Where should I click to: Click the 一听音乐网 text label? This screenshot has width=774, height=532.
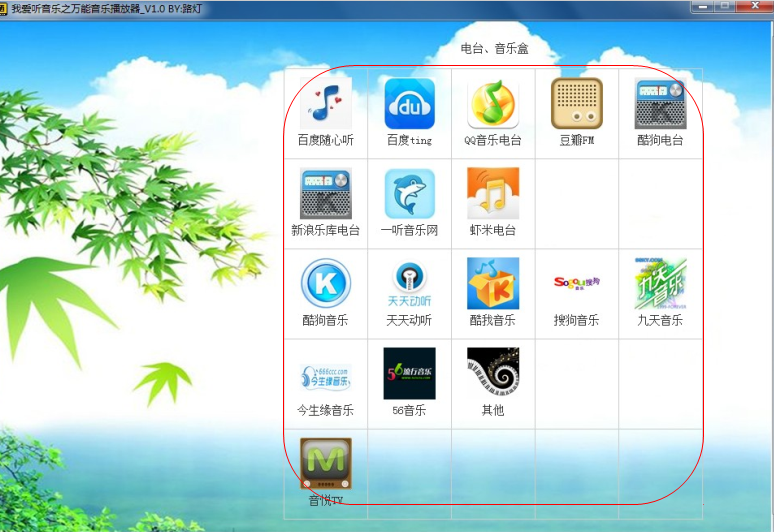(409, 230)
